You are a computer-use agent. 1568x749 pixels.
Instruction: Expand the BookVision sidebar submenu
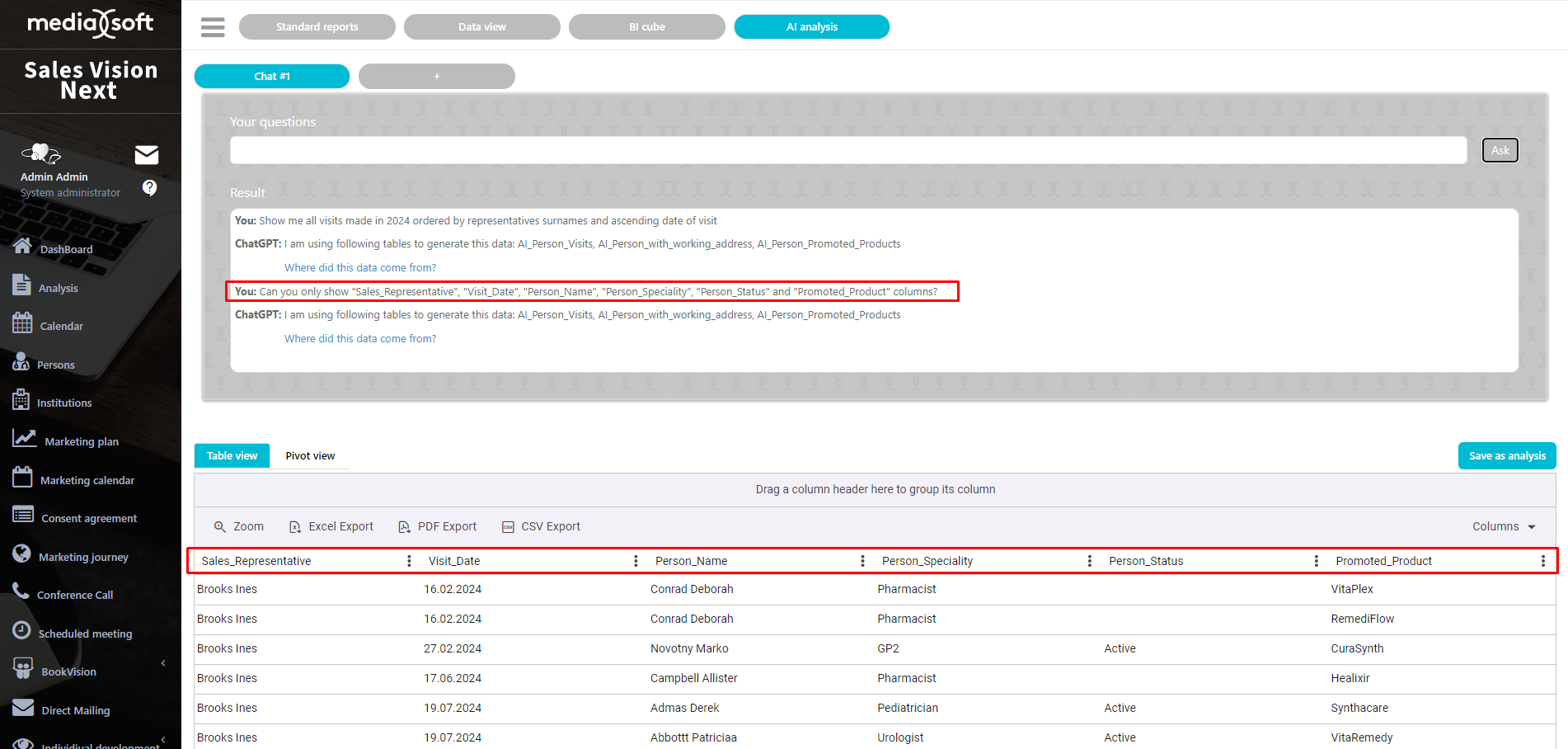[x=163, y=663]
